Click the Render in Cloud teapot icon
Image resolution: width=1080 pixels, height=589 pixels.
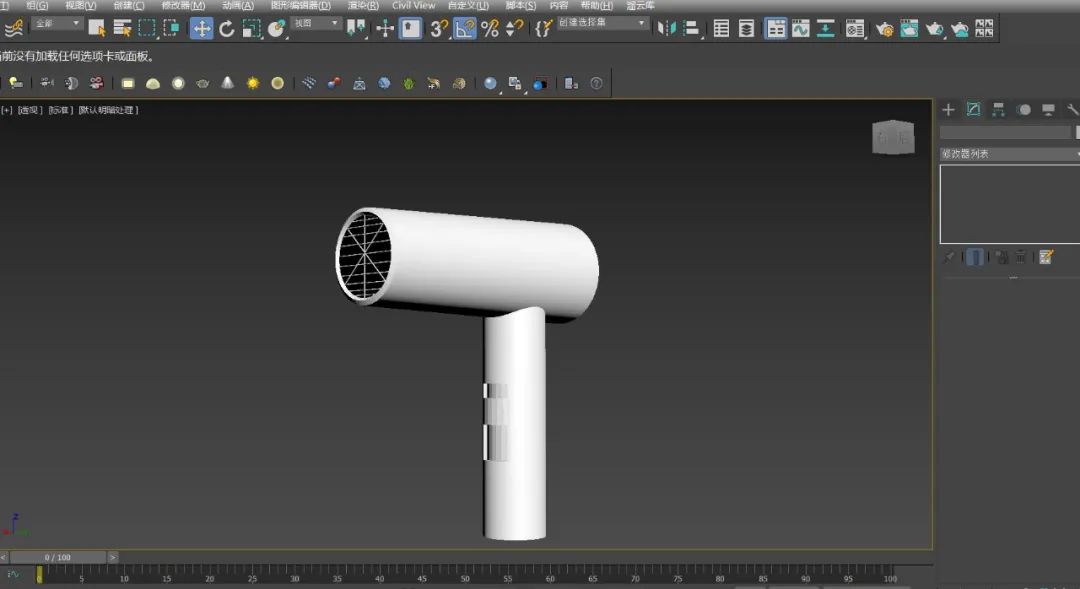959,28
